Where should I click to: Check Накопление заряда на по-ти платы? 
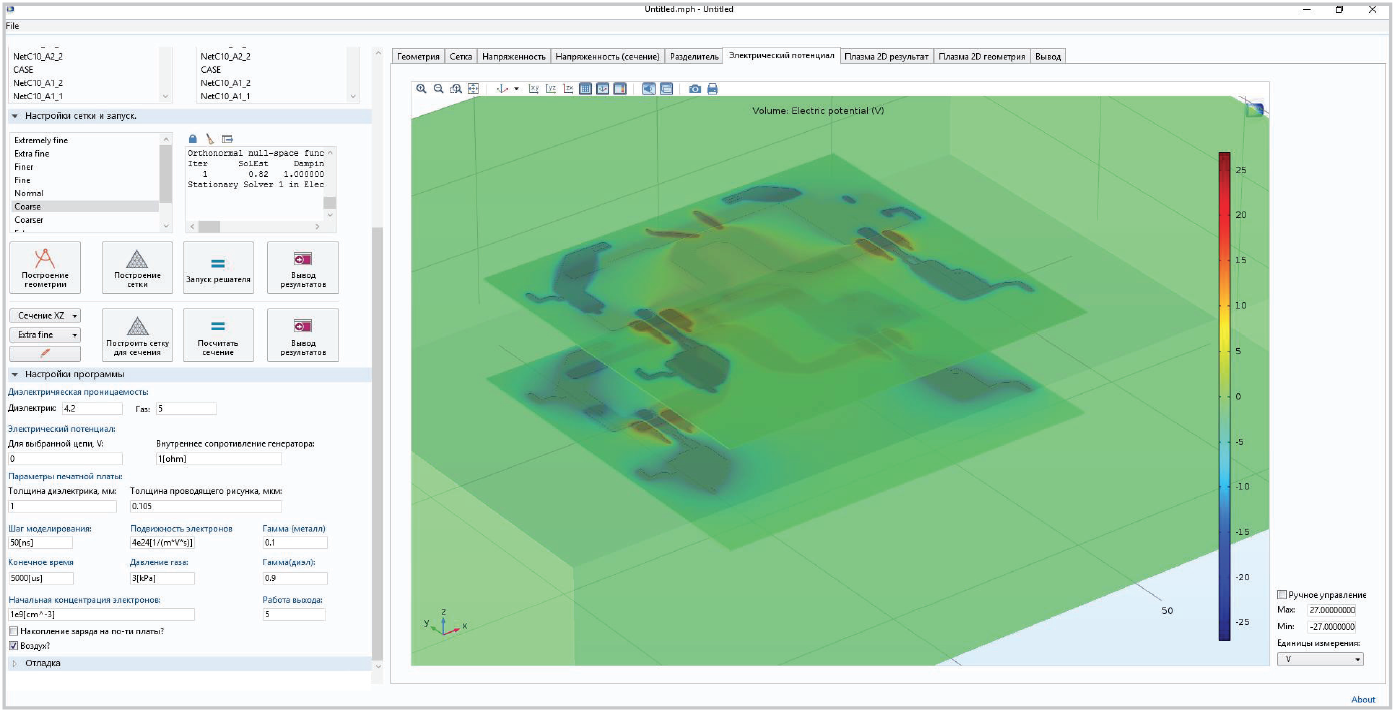(13, 631)
